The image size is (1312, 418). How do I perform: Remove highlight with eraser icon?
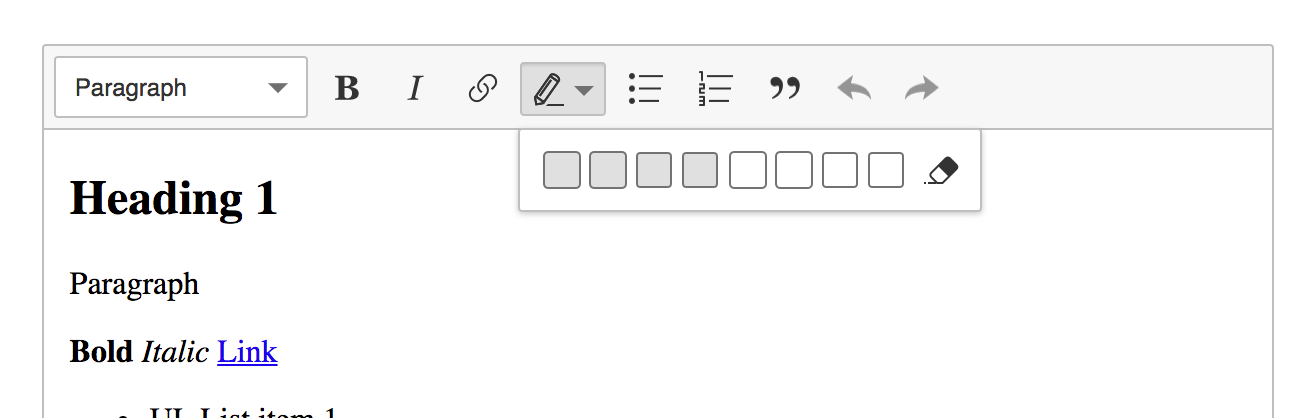pyautogui.click(x=942, y=170)
